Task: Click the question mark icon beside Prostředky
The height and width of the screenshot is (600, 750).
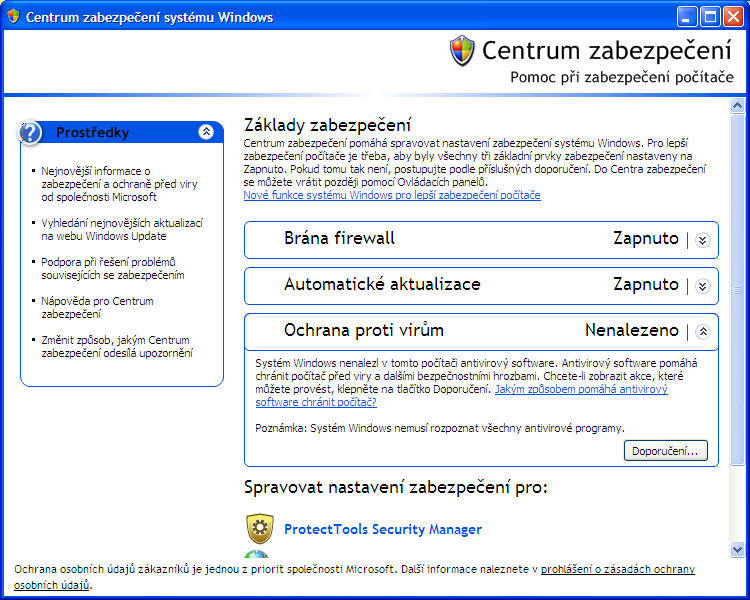Action: [x=32, y=132]
